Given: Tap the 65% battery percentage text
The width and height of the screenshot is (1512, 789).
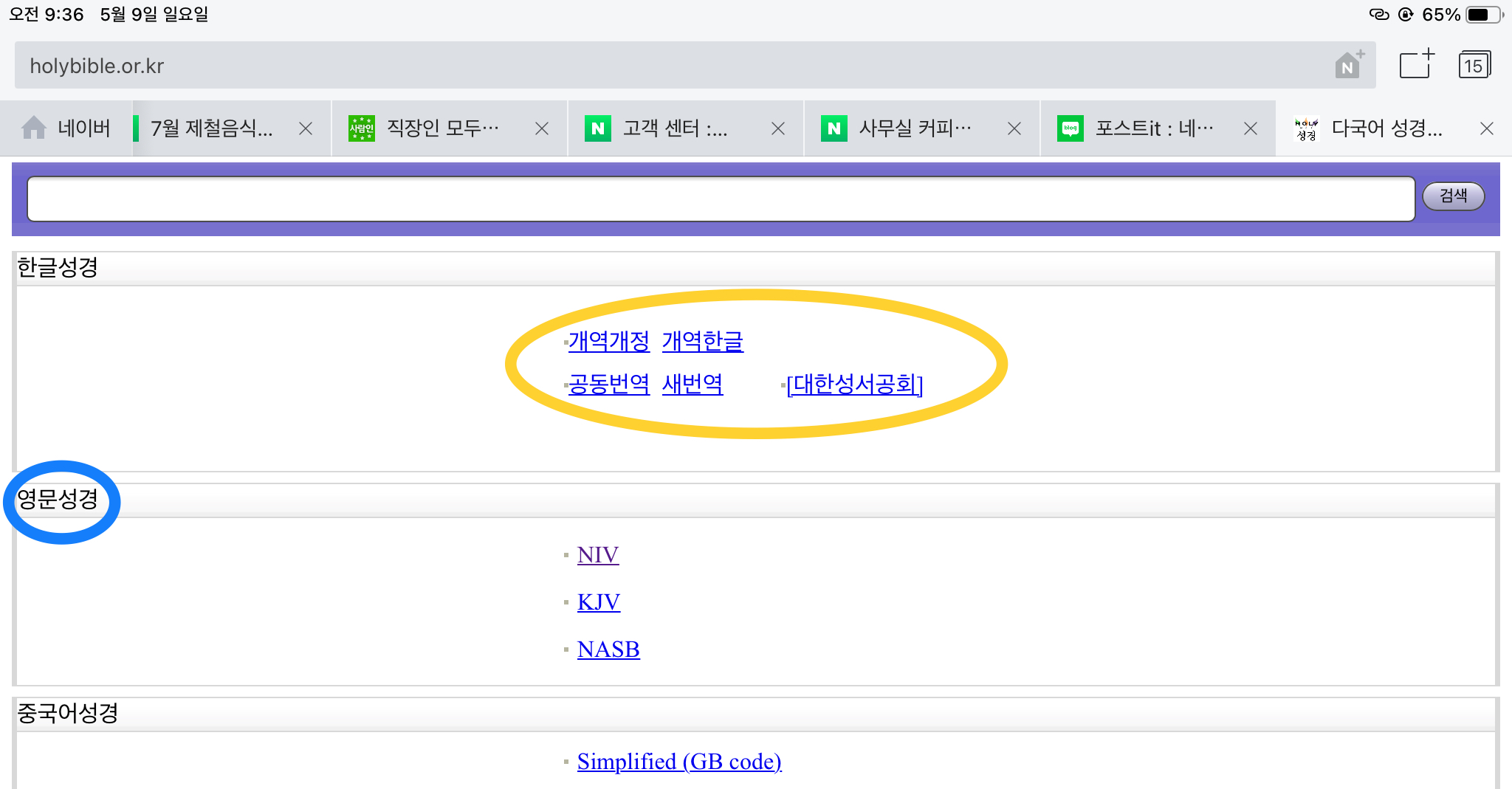Looking at the screenshot, I should point(1441,15).
